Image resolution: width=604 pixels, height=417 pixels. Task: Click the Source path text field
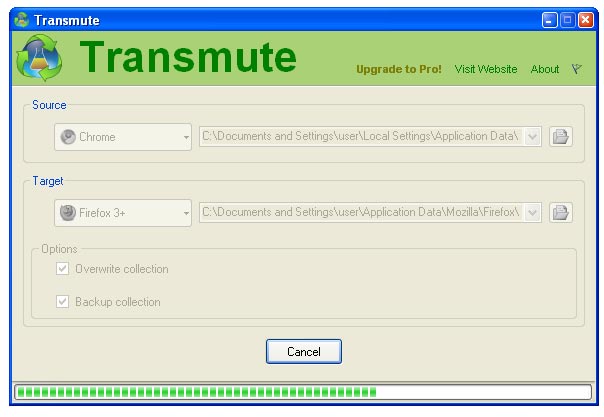click(x=360, y=137)
